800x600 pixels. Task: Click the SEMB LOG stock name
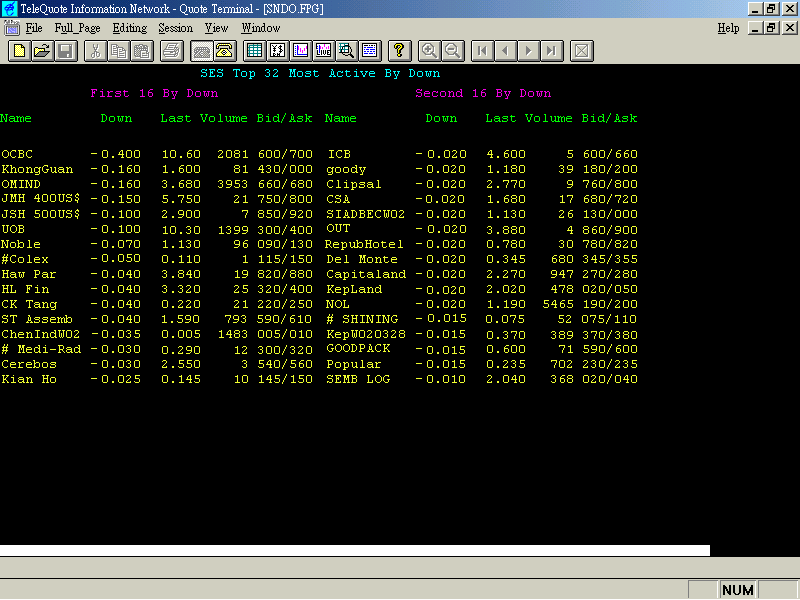[358, 380]
